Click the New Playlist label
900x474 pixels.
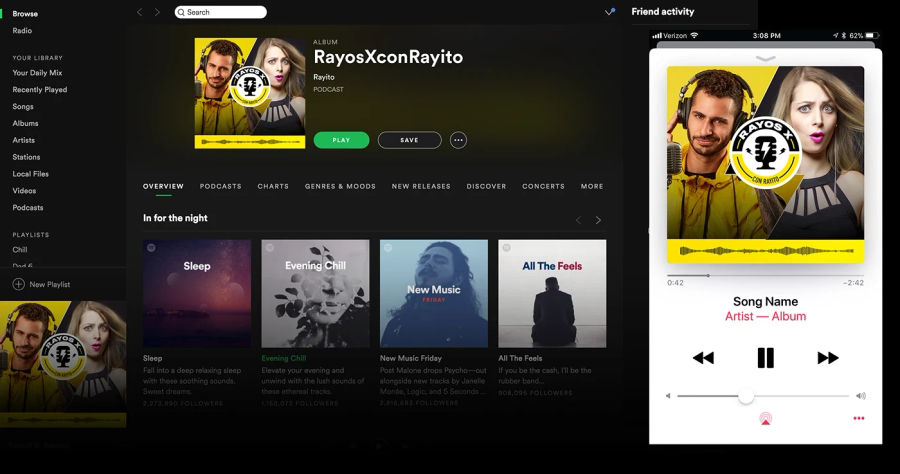(50, 284)
